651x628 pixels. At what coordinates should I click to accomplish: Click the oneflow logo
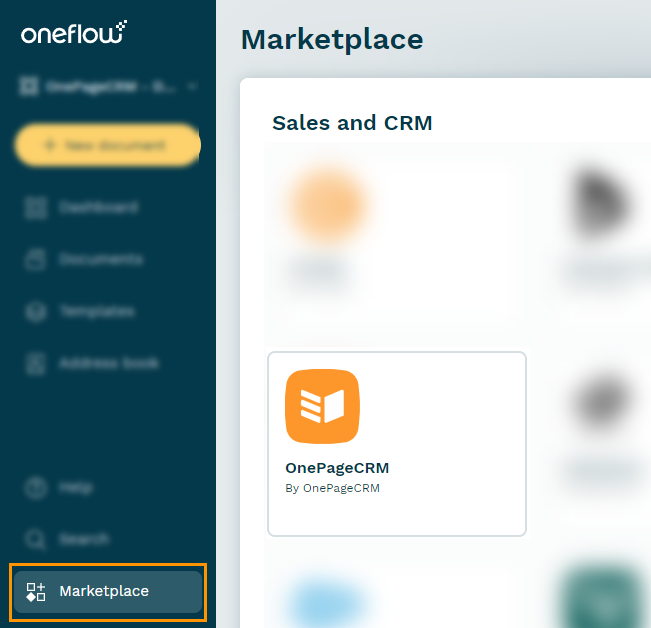(74, 32)
